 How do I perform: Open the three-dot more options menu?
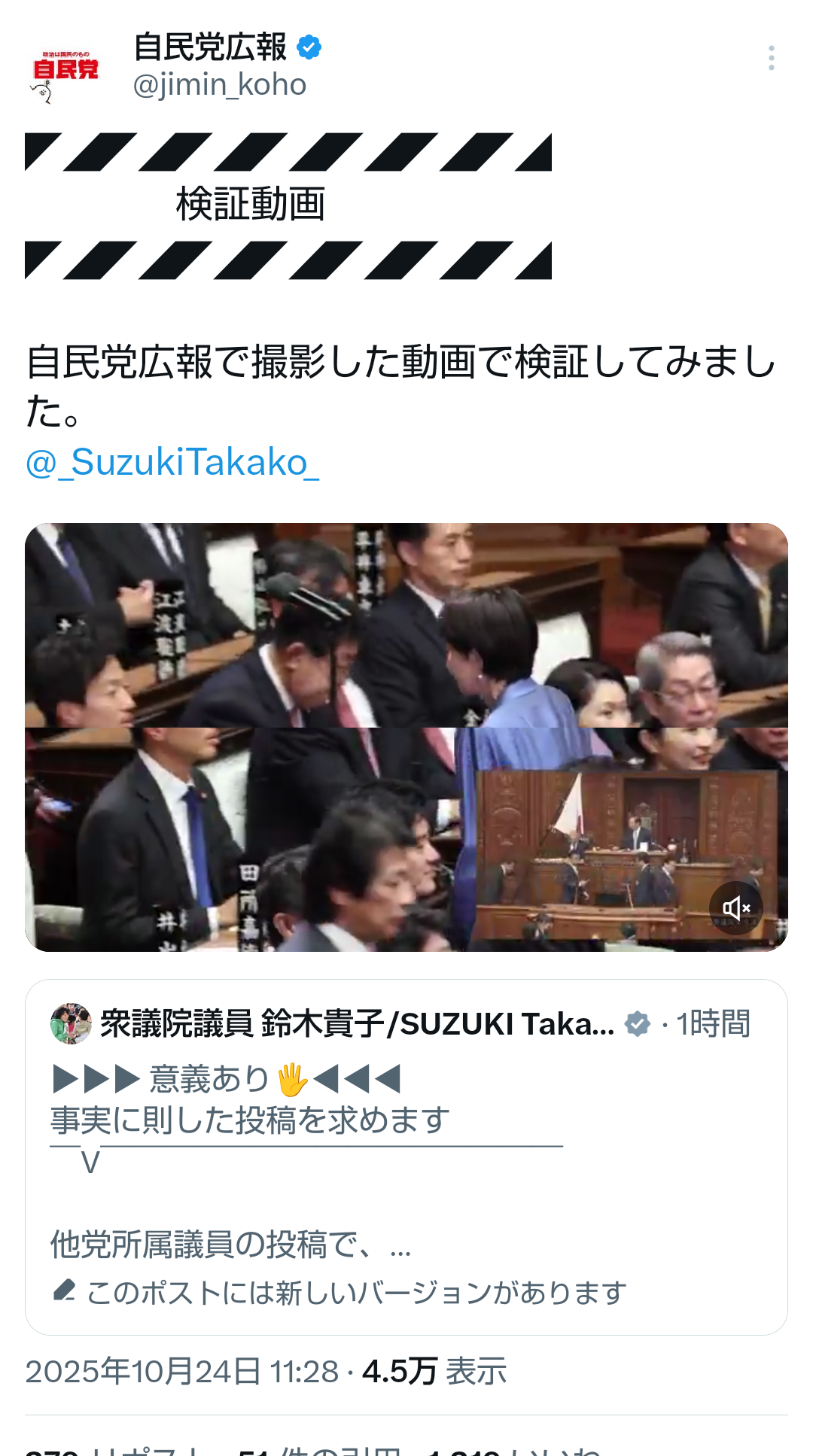pyautogui.click(x=771, y=58)
